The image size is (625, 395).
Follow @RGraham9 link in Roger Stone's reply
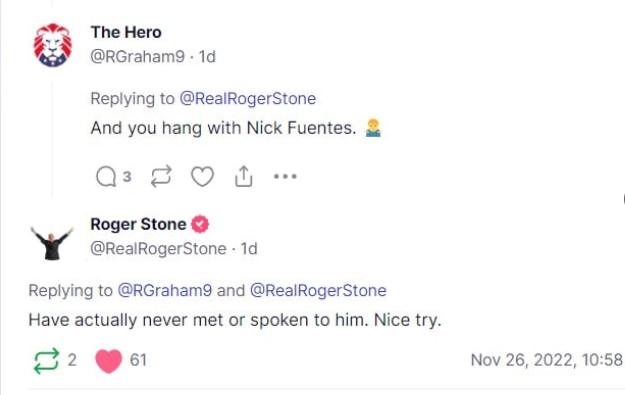165,291
